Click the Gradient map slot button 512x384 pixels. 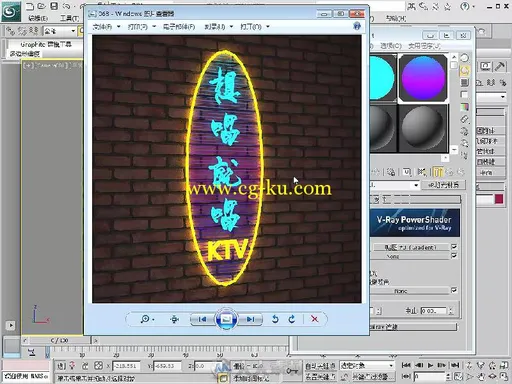point(410,247)
